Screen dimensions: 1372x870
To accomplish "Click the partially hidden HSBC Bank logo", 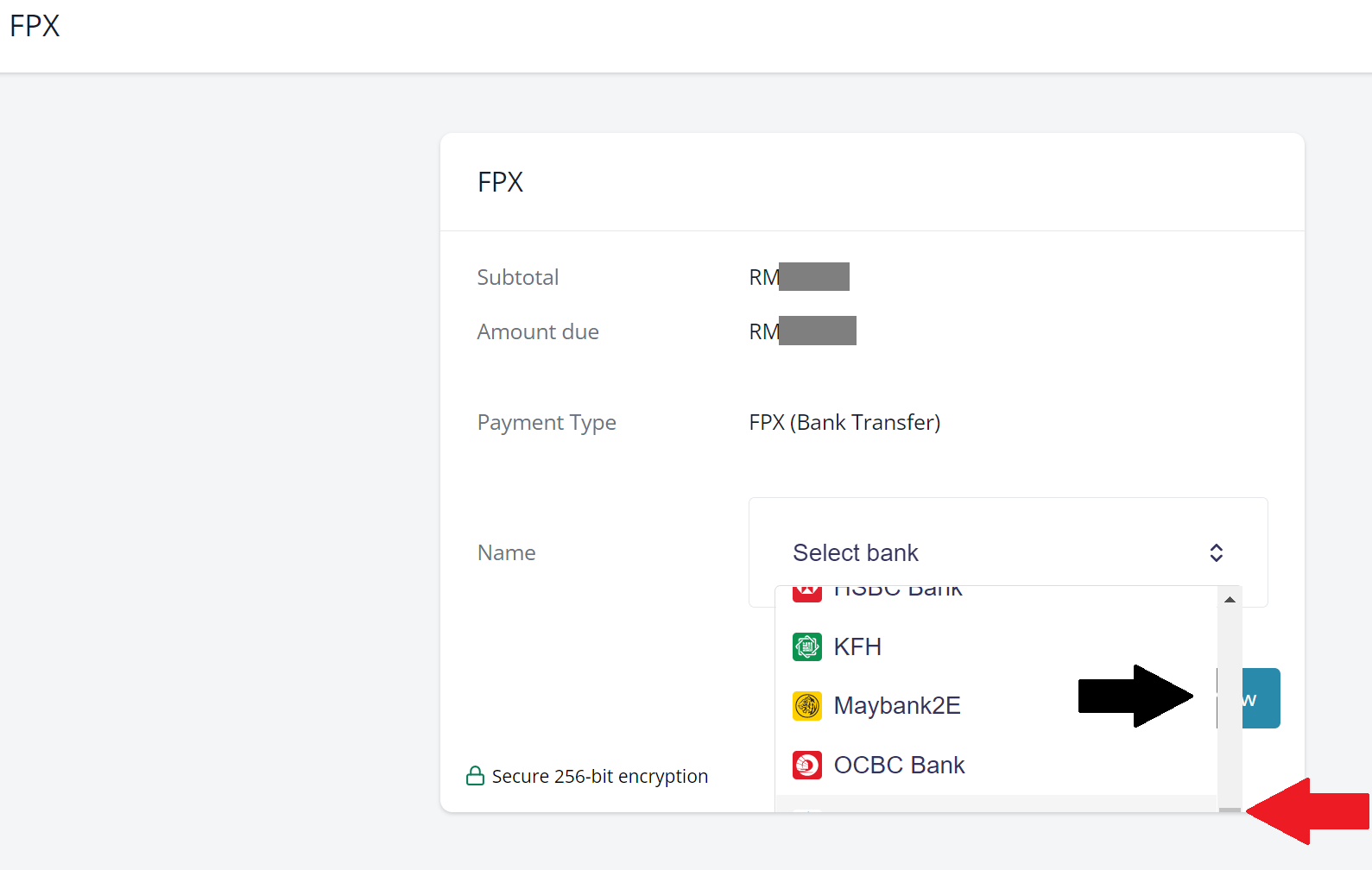I will coord(806,594).
